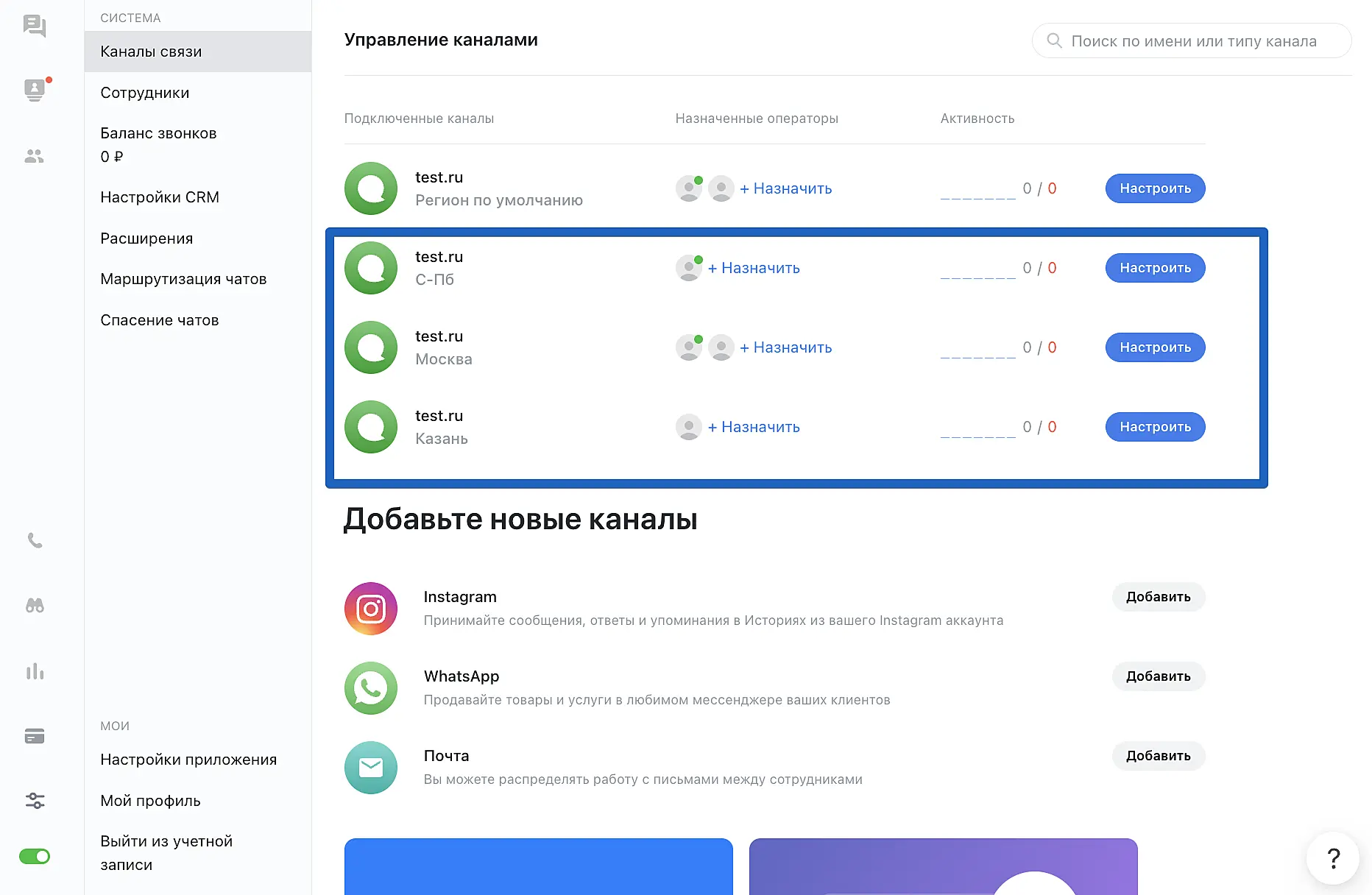Select Каналы связи in the sidebar
Image resolution: width=1372 pixels, height=895 pixels.
pos(198,52)
